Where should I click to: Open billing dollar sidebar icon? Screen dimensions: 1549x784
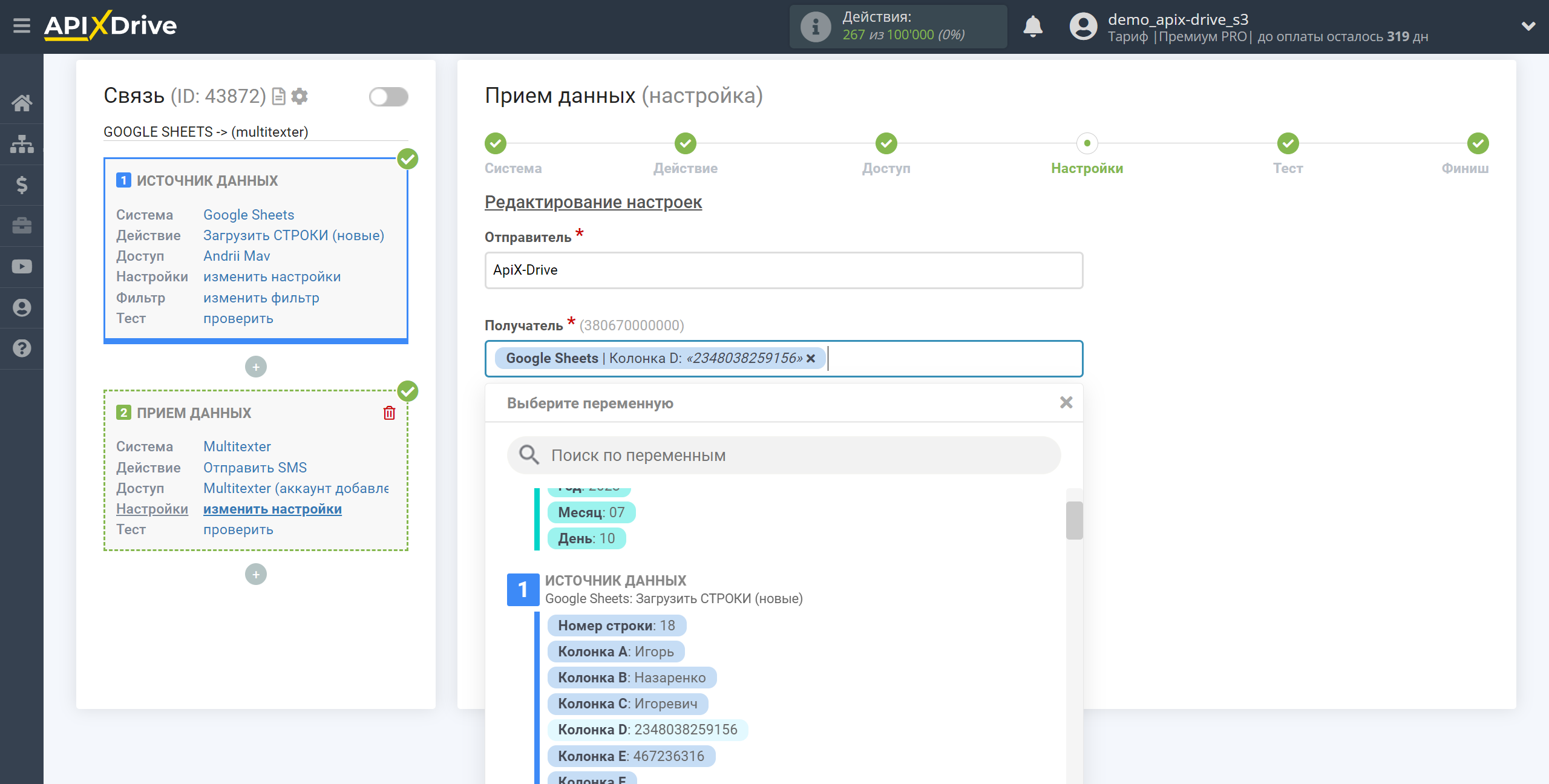click(x=22, y=185)
